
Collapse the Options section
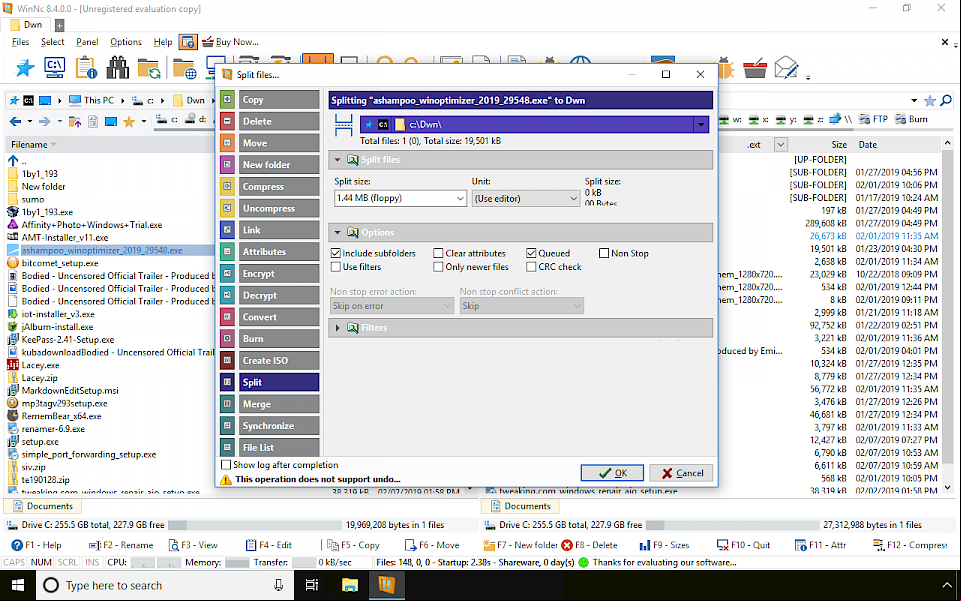pos(337,233)
